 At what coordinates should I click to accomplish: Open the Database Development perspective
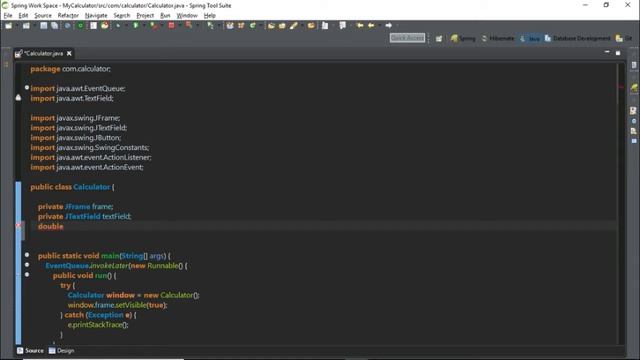coord(577,38)
